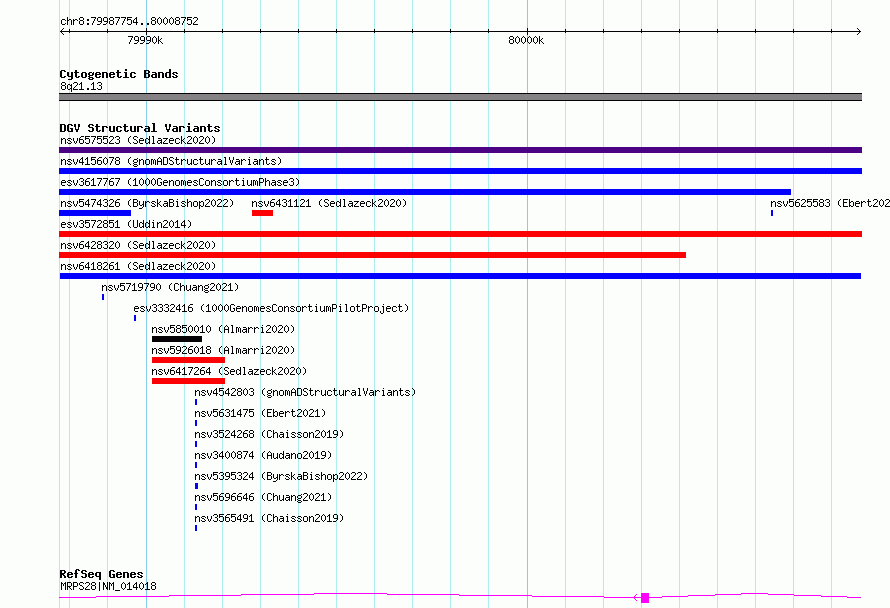Open nsv4542803 gnomADStructuralVariants label

[x=305, y=392]
